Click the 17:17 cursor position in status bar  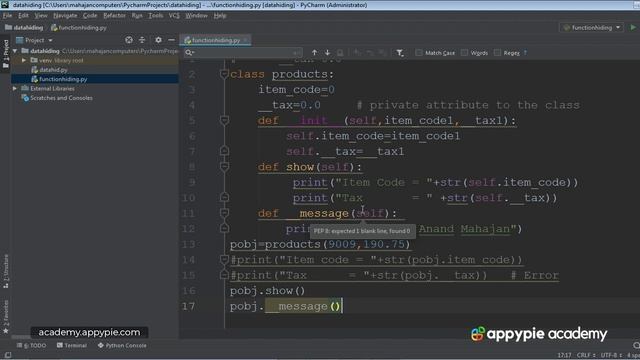pos(564,356)
